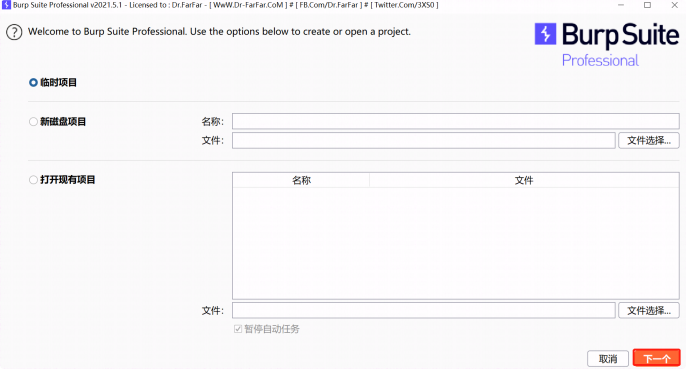The height and width of the screenshot is (369, 686).
Task: Click the help question mark icon
Action: (14, 32)
